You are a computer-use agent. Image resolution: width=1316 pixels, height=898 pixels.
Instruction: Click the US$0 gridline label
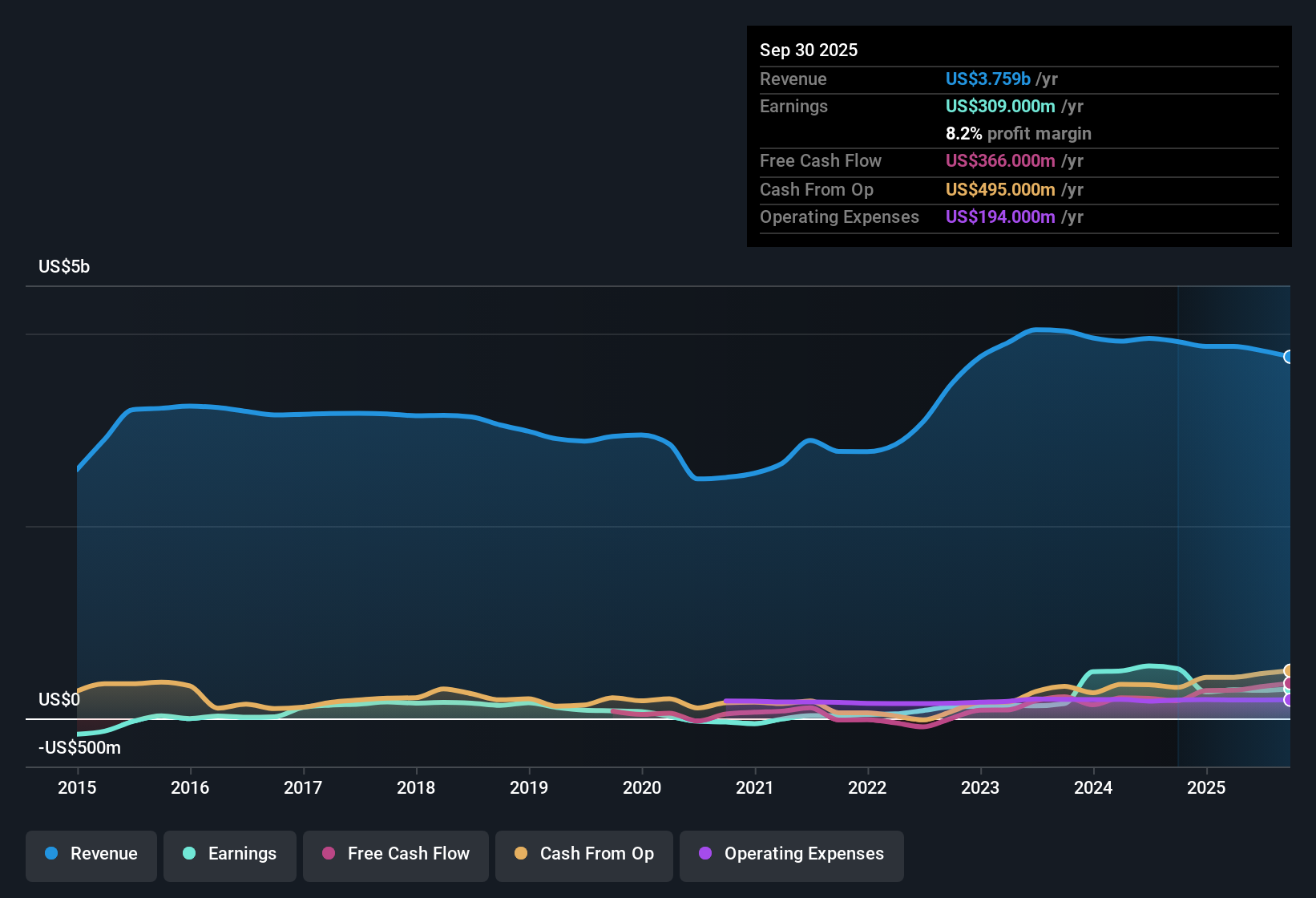coord(59,699)
